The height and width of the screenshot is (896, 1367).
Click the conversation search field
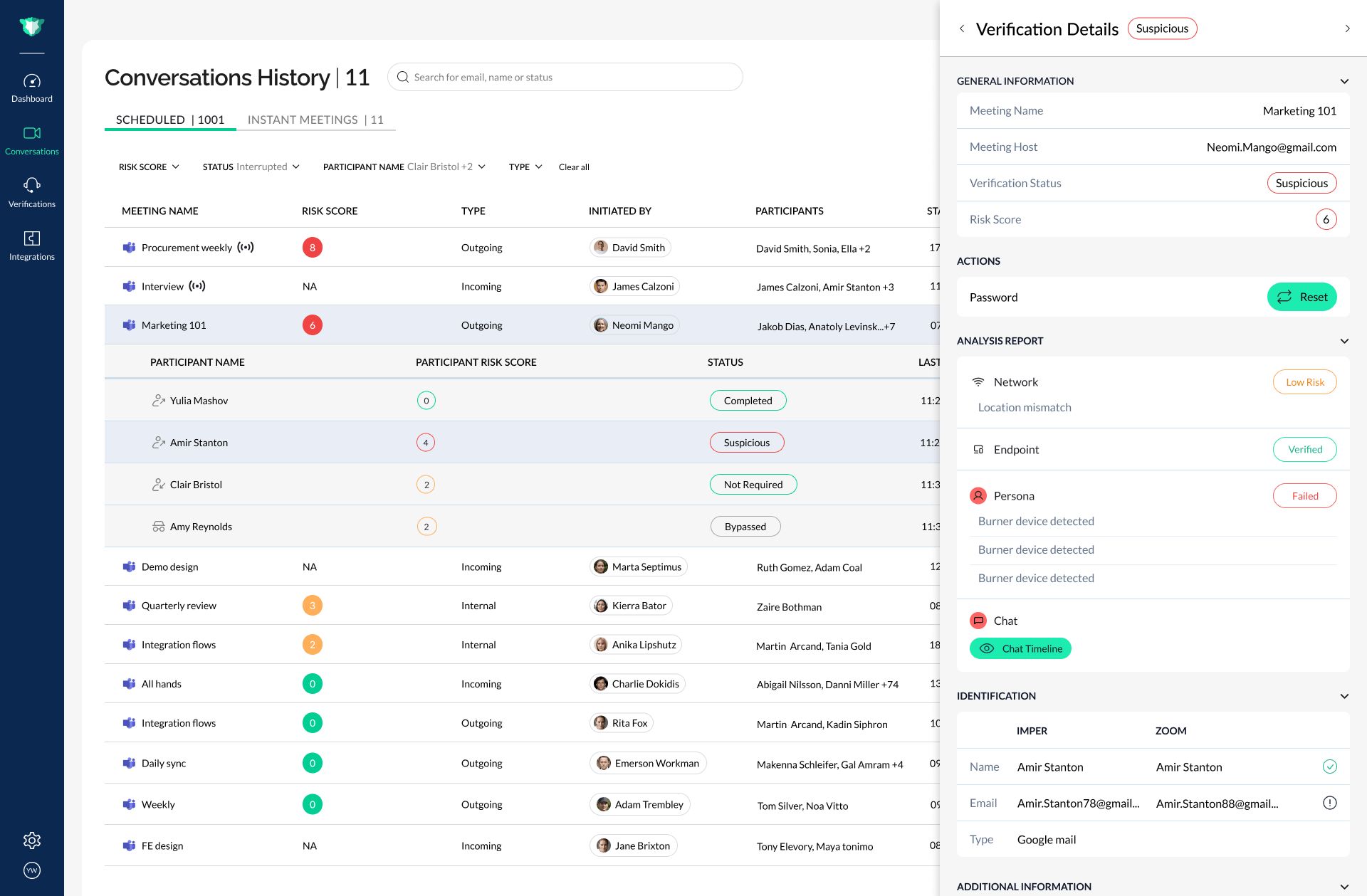pos(565,77)
